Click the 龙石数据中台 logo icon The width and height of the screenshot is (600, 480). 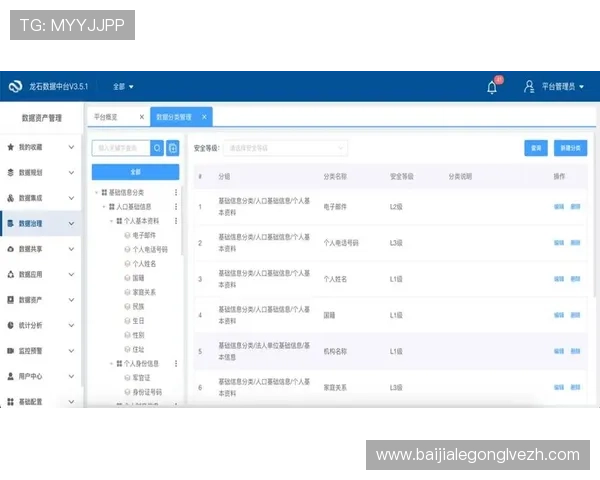pyautogui.click(x=15, y=87)
